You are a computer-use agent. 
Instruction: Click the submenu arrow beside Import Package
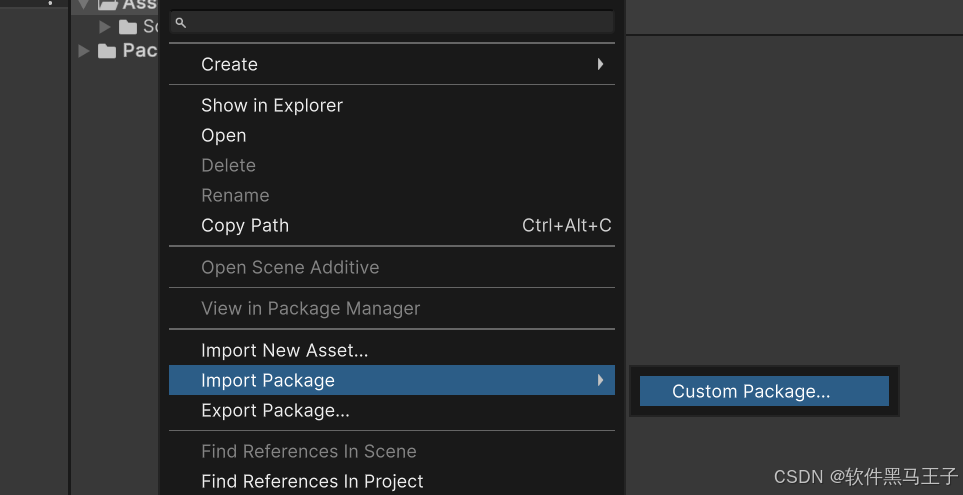click(x=600, y=380)
